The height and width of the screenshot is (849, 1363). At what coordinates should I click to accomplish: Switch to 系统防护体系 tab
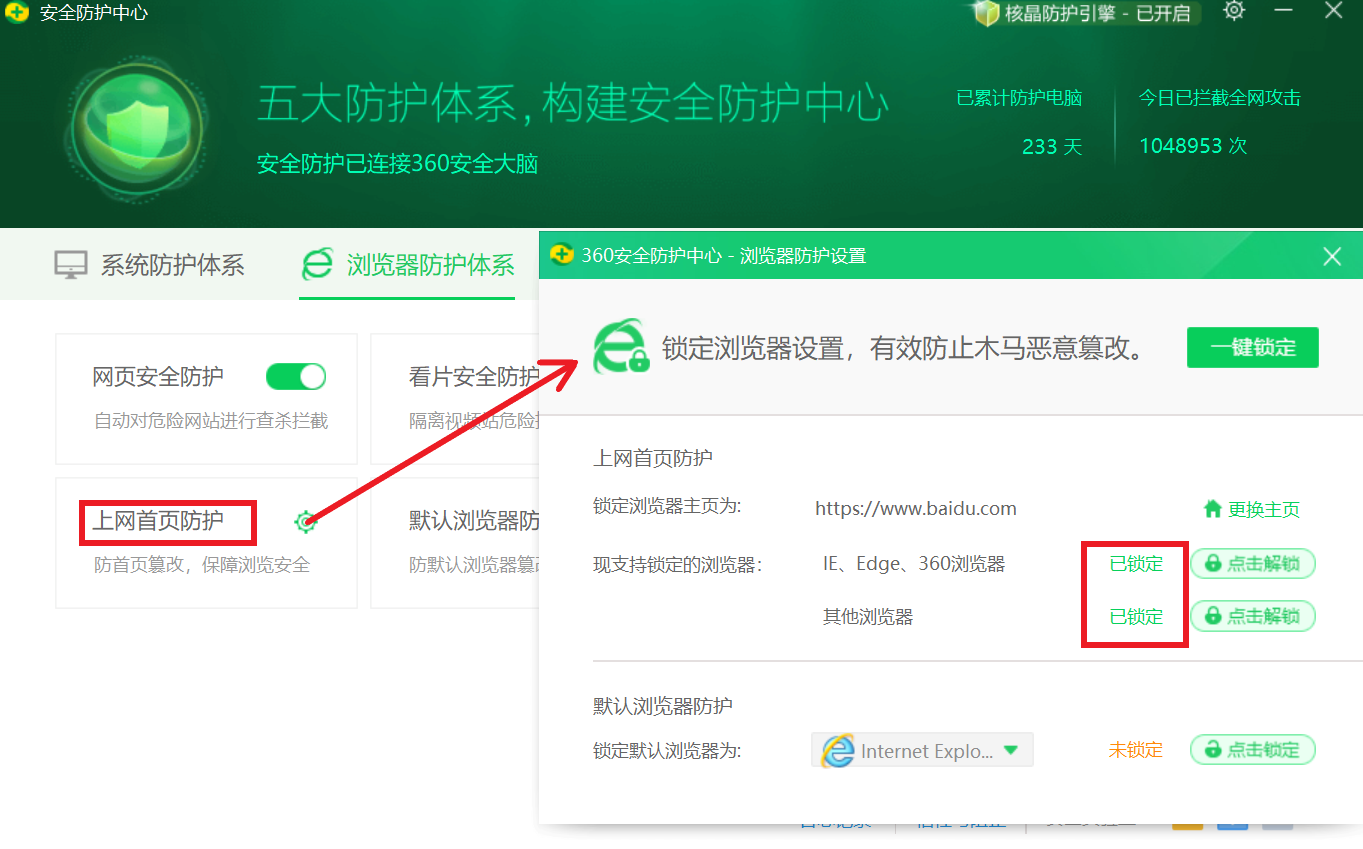149,265
